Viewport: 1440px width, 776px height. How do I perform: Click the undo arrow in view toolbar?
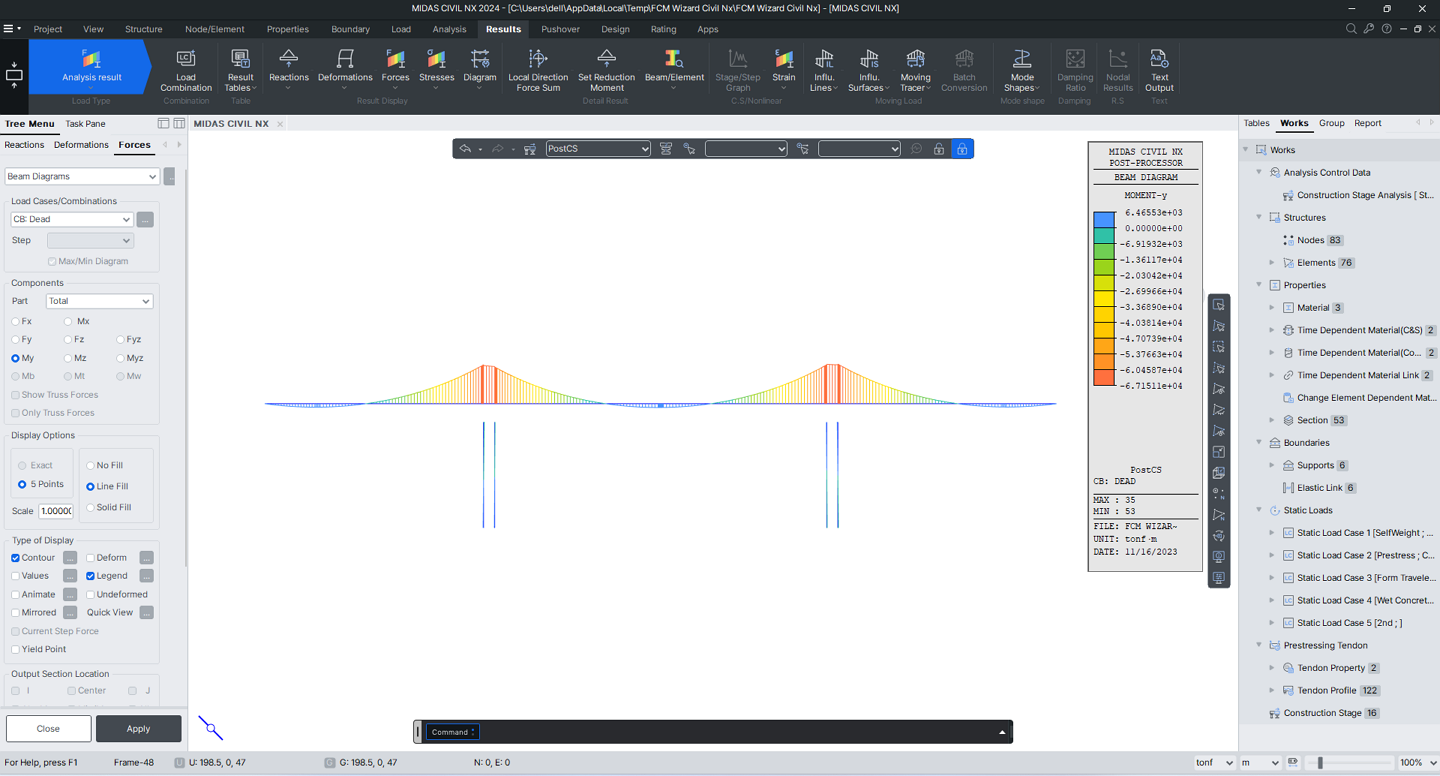(x=465, y=149)
